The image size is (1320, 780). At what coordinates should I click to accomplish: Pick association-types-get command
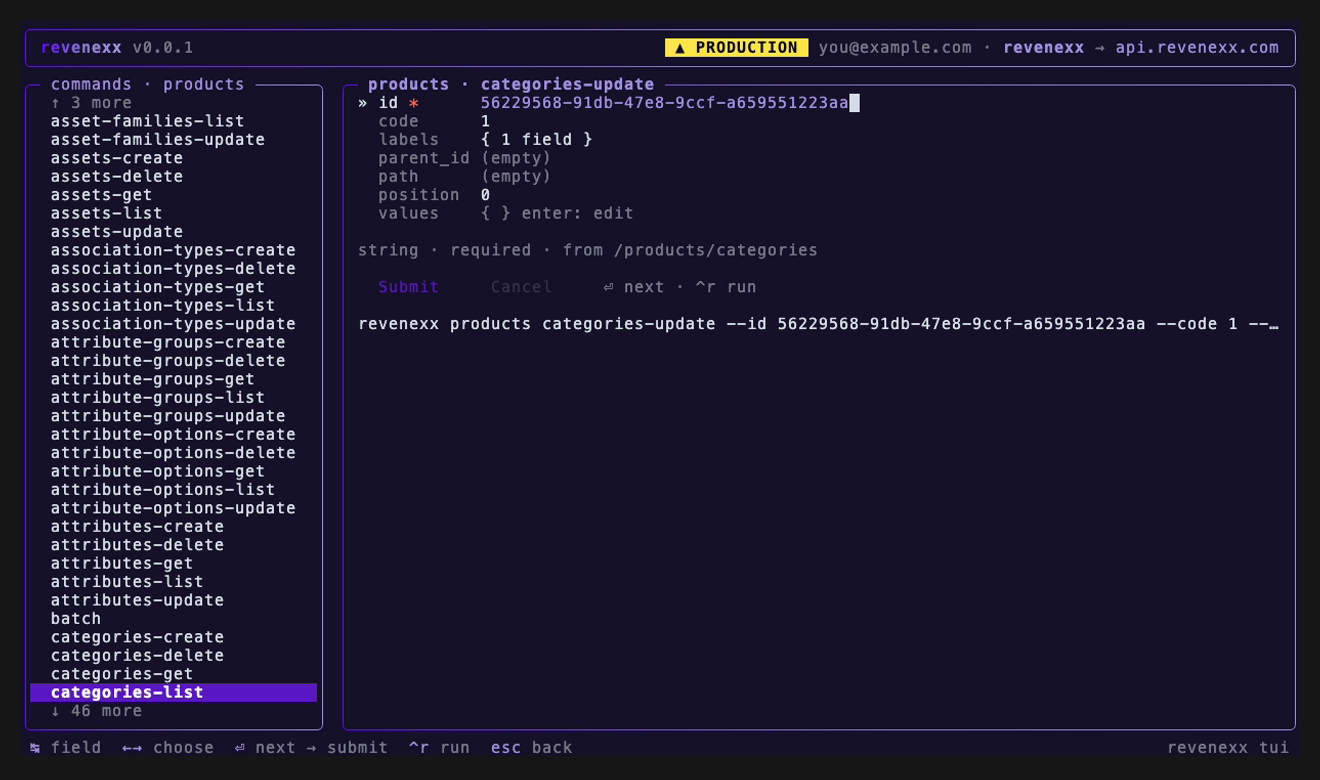pos(158,287)
